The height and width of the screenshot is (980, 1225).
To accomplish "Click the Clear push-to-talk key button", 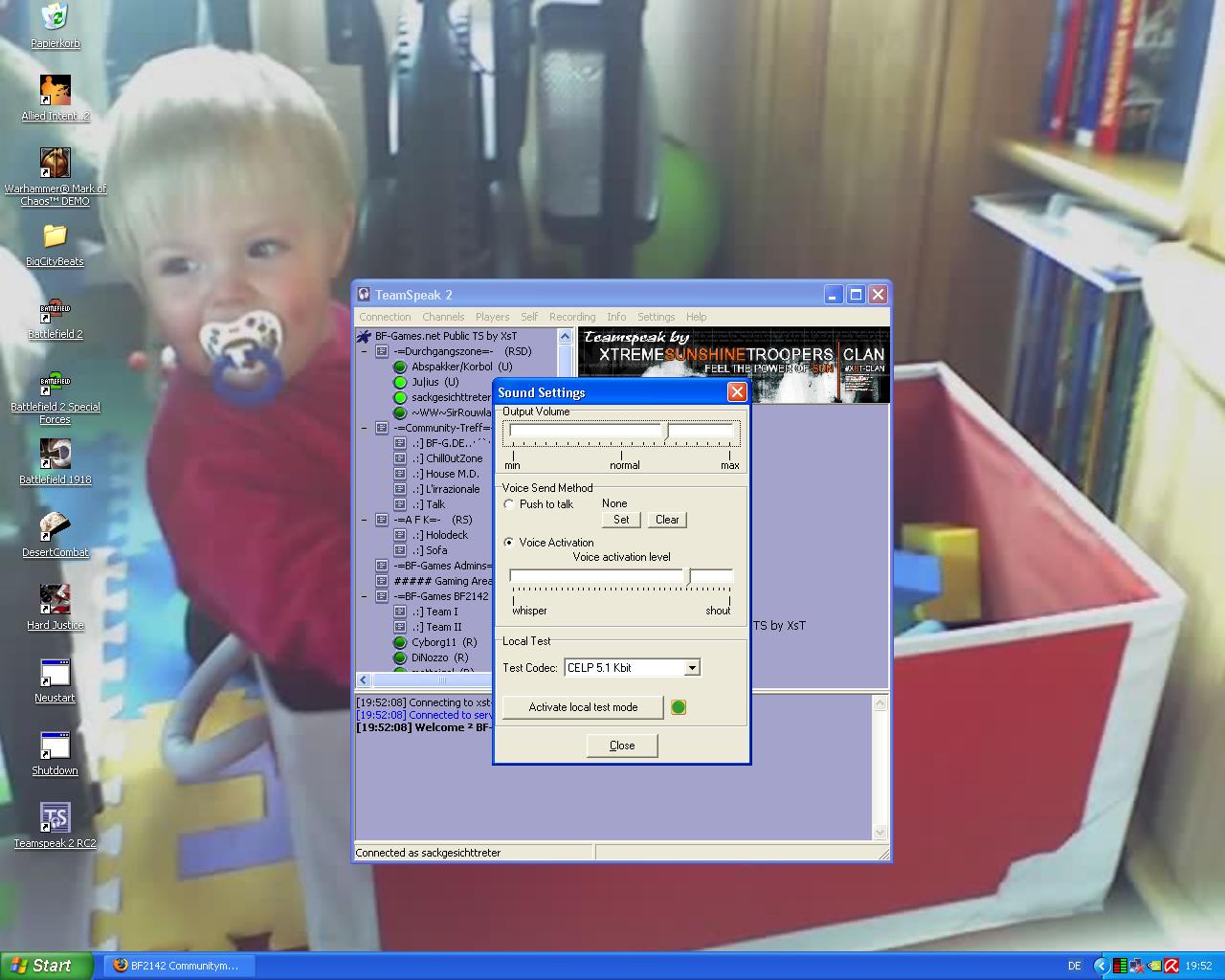I will pyautogui.click(x=667, y=520).
